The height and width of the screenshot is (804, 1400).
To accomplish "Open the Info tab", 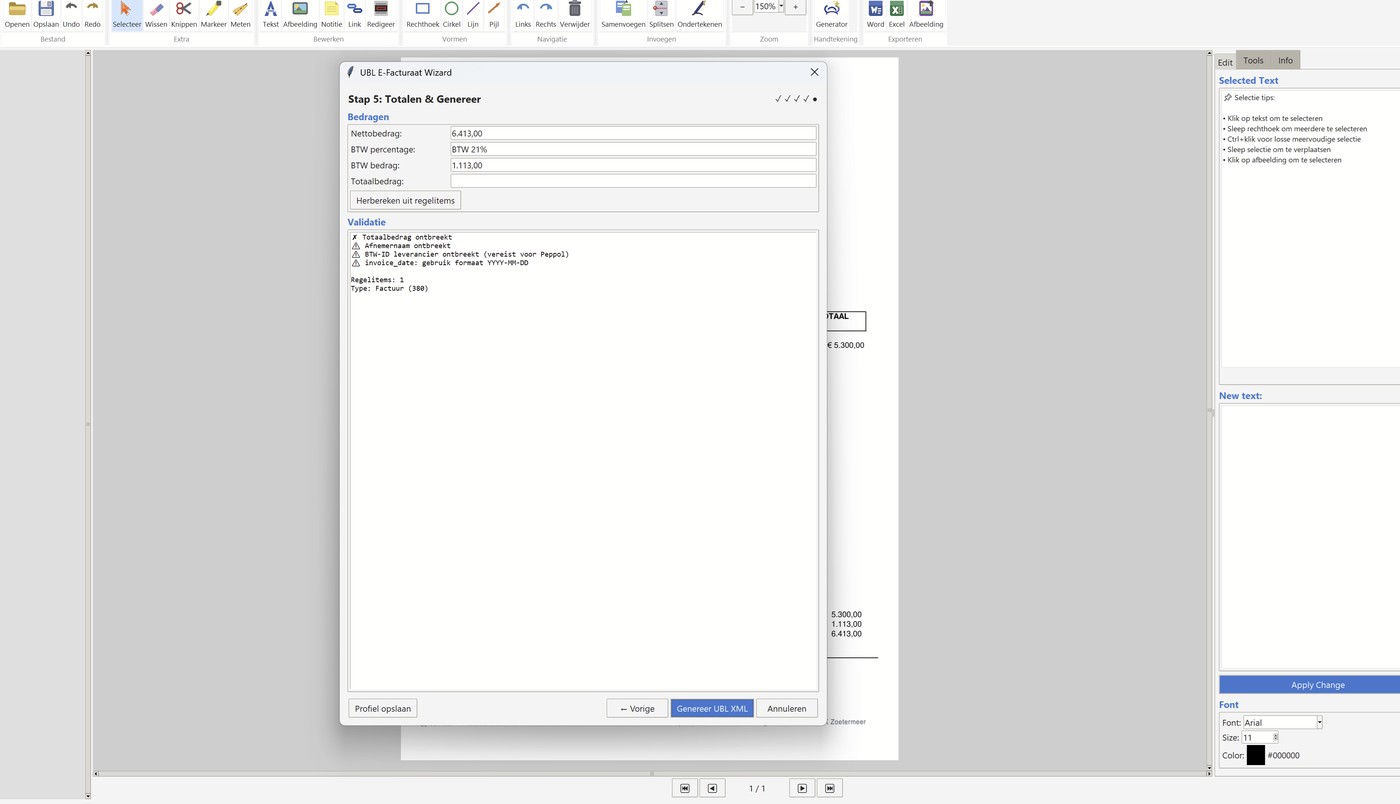I will 1285,60.
